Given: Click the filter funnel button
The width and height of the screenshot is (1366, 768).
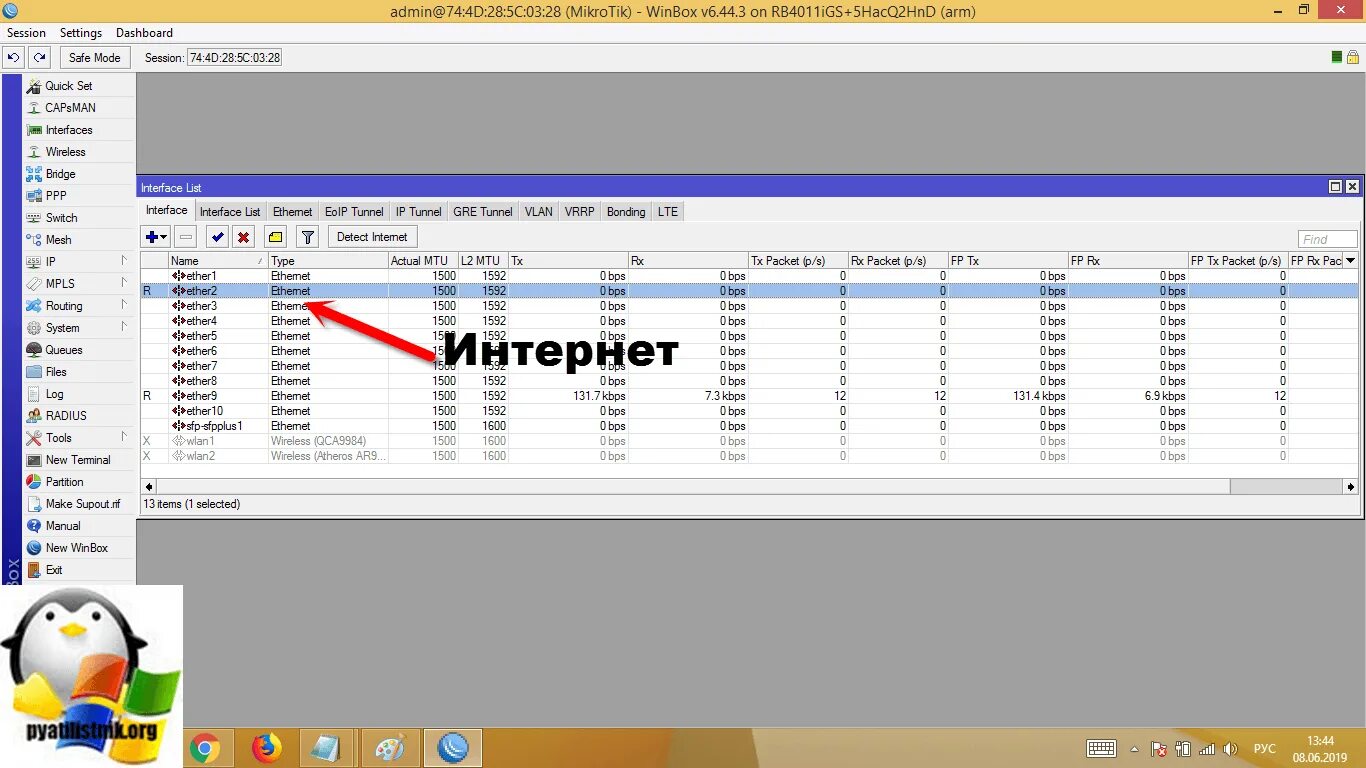Looking at the screenshot, I should click(308, 237).
